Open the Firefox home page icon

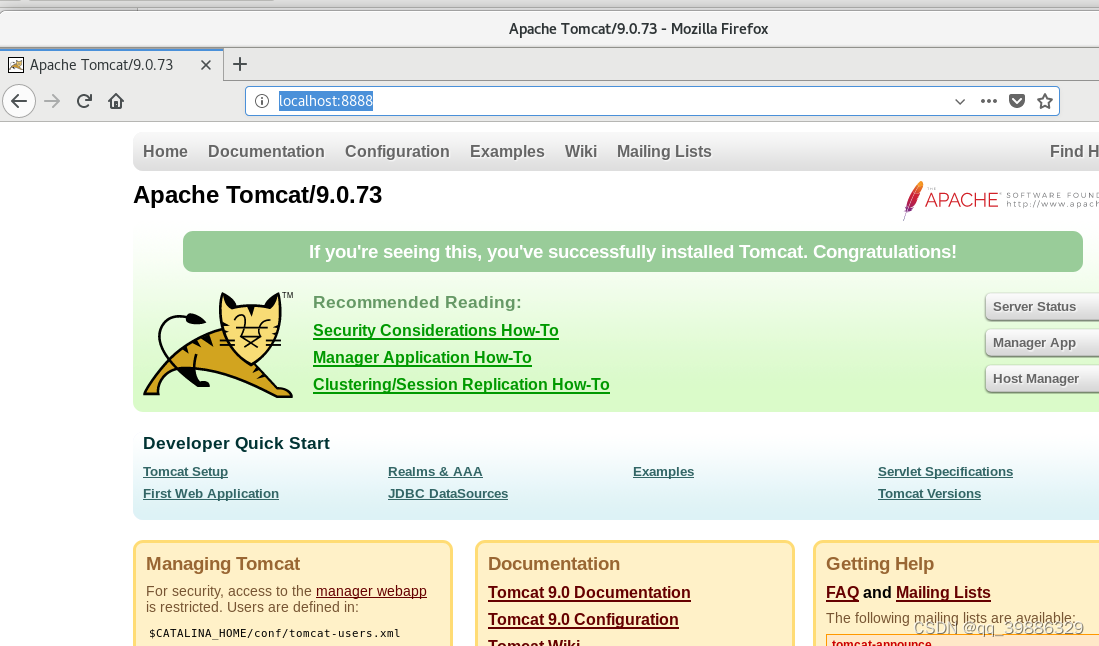click(116, 101)
